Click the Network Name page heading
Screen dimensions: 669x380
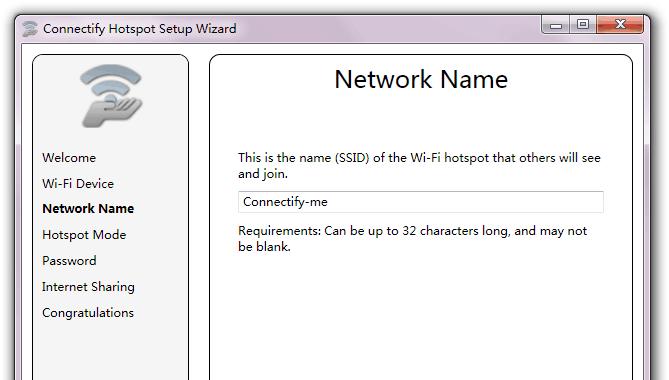pyautogui.click(x=421, y=79)
